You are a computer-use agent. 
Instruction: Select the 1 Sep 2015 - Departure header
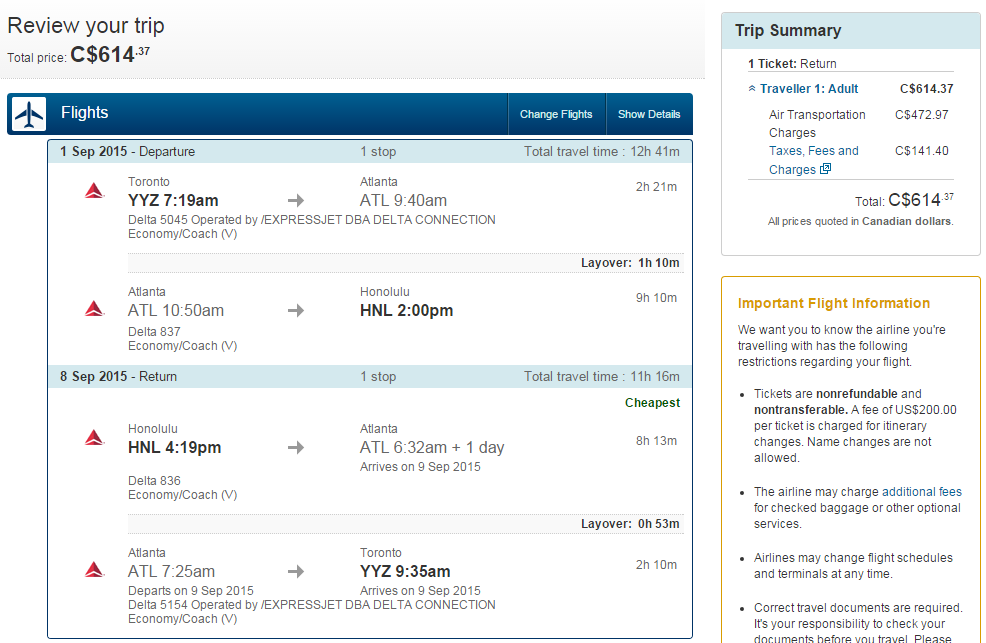[370, 151]
